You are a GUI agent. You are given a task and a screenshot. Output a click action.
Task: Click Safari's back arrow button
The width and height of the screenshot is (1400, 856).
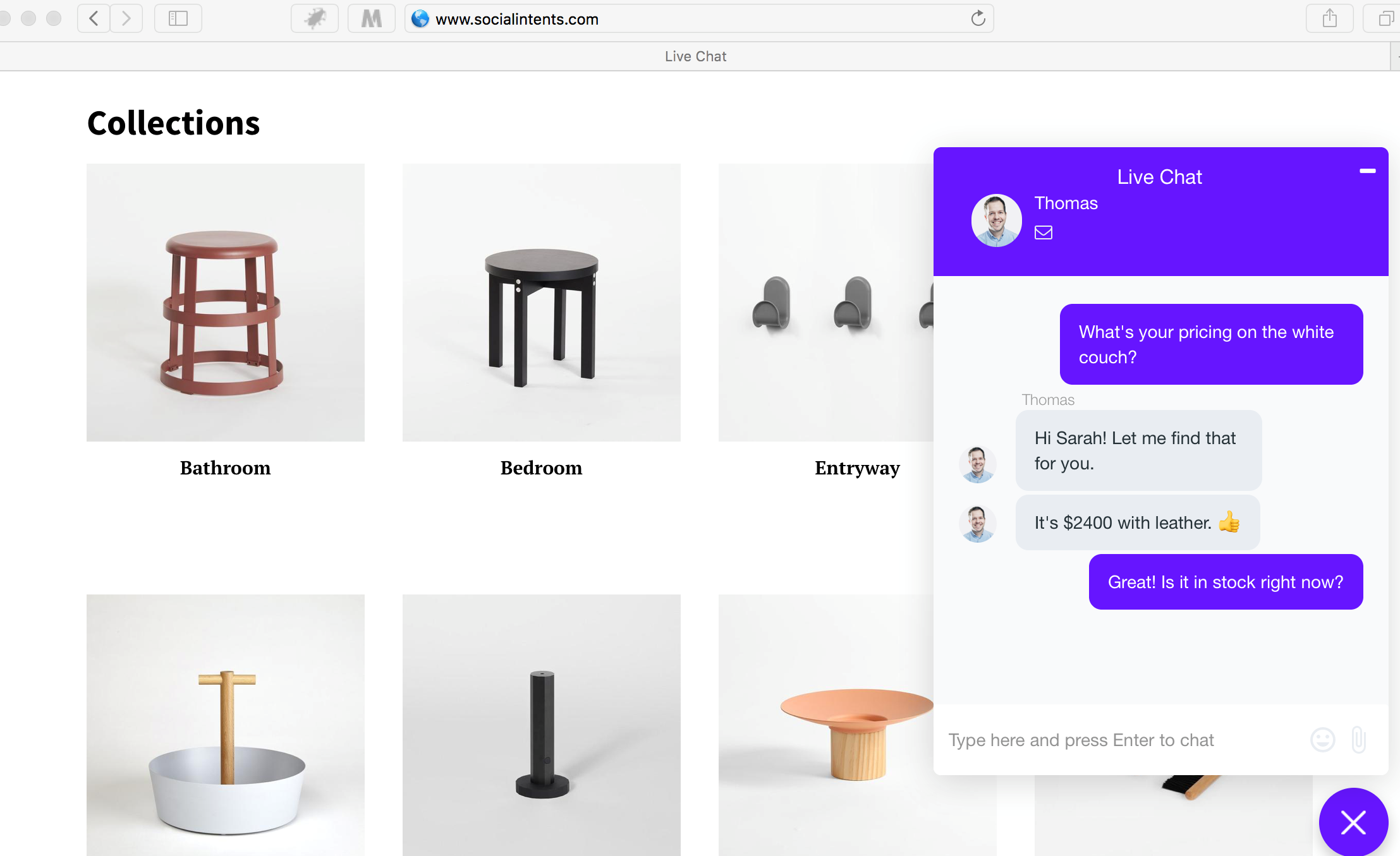[94, 18]
